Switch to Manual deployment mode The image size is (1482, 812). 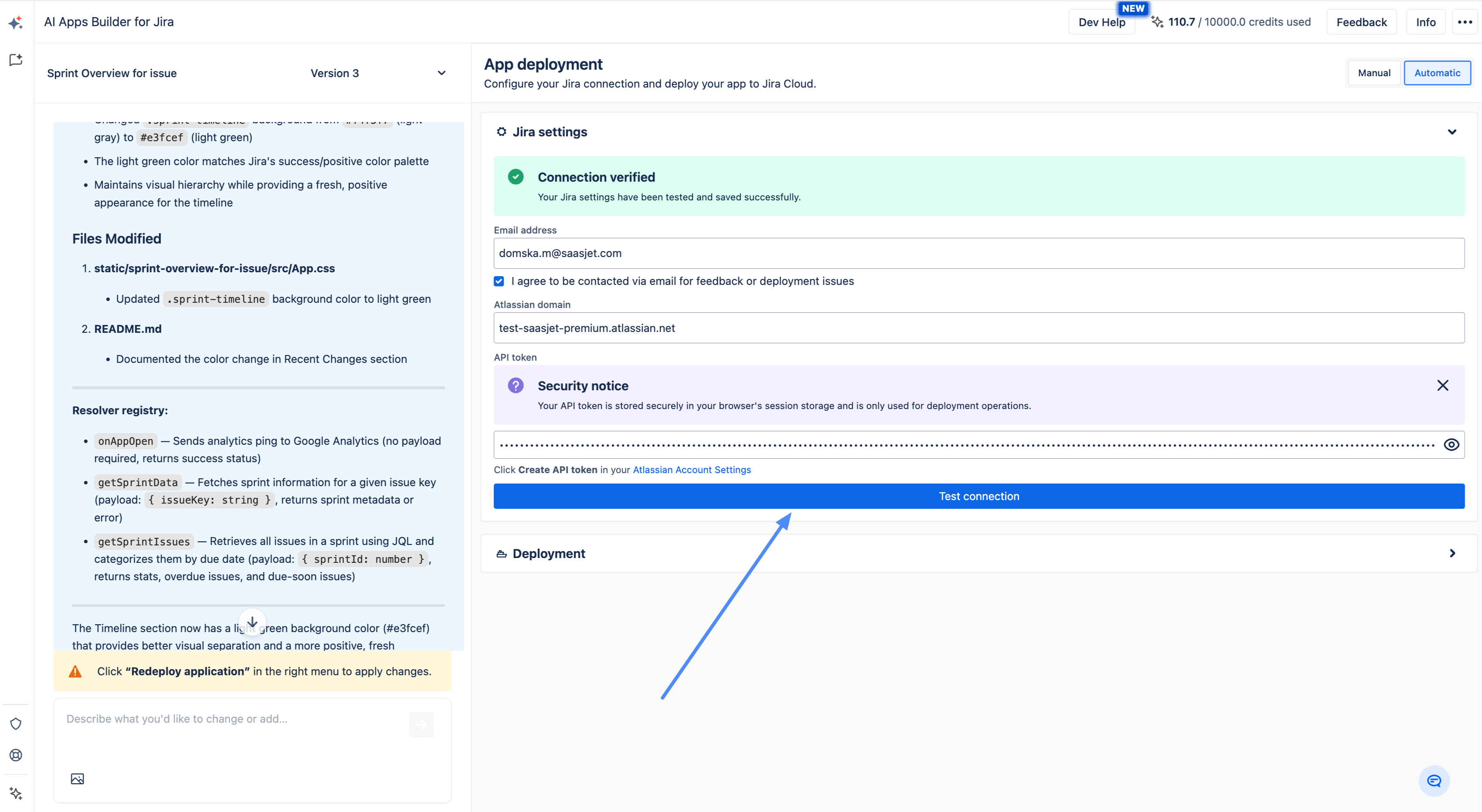[x=1374, y=73]
